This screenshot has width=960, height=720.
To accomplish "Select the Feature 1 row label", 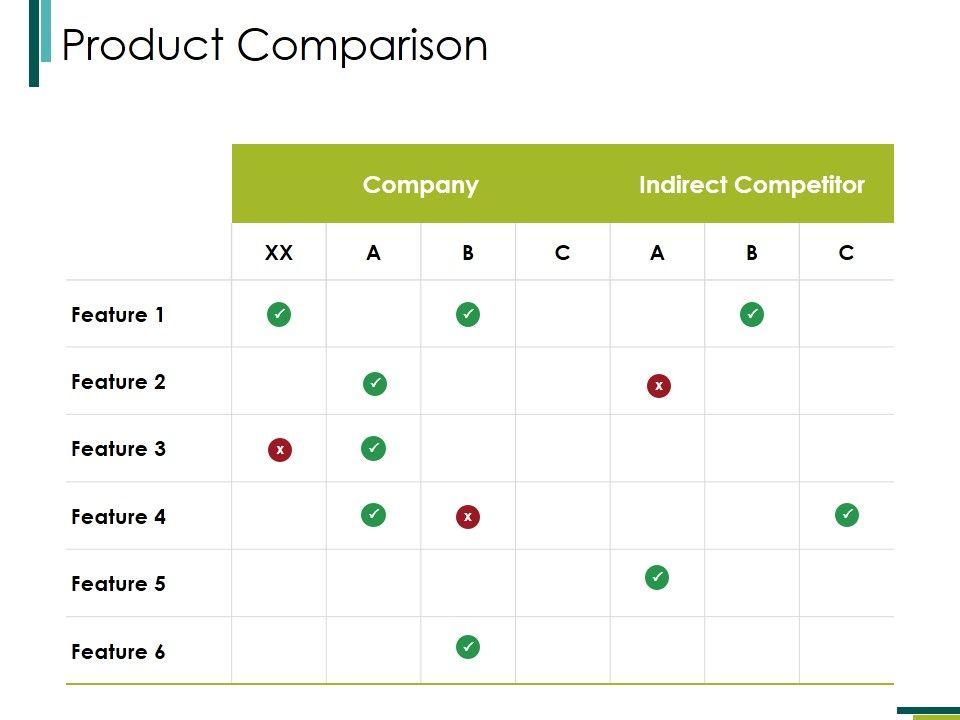I will (118, 315).
